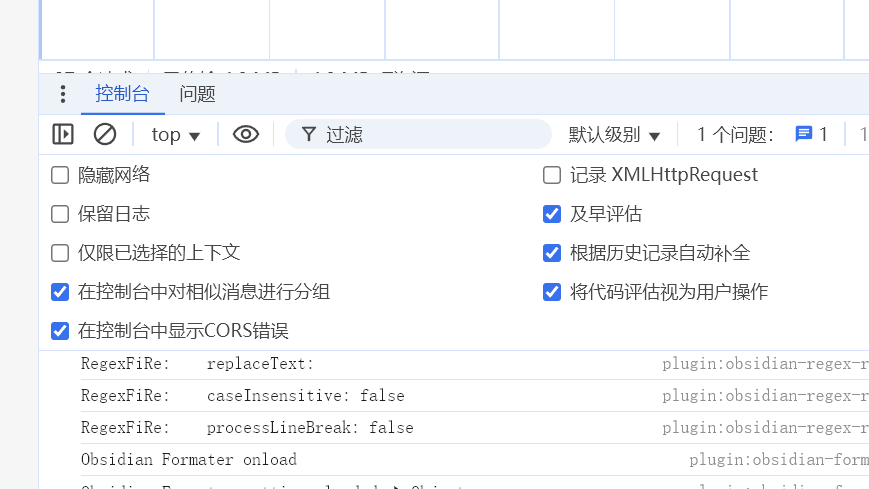Screen dimensions: 869x489
Task: Enable the 保留日志 checkbox
Action: (60, 214)
